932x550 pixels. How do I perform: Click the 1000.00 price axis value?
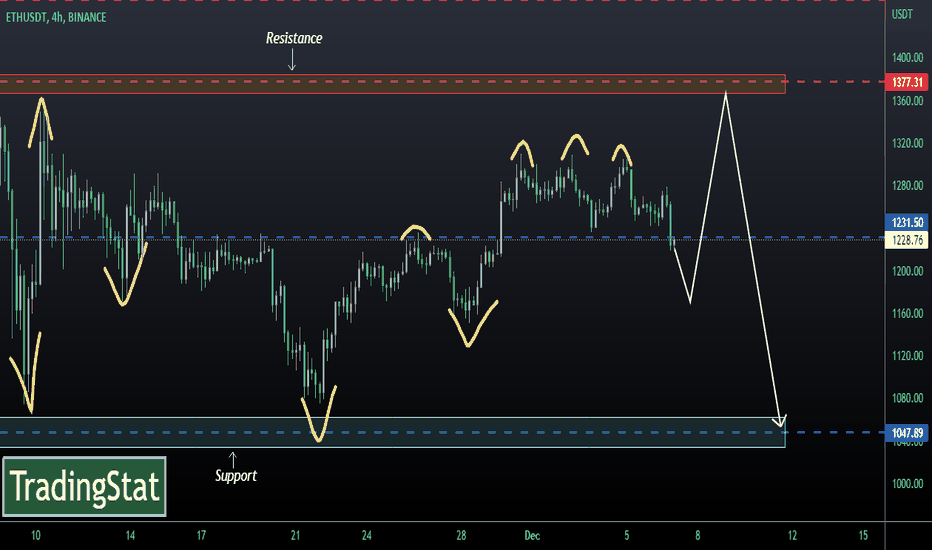(907, 484)
